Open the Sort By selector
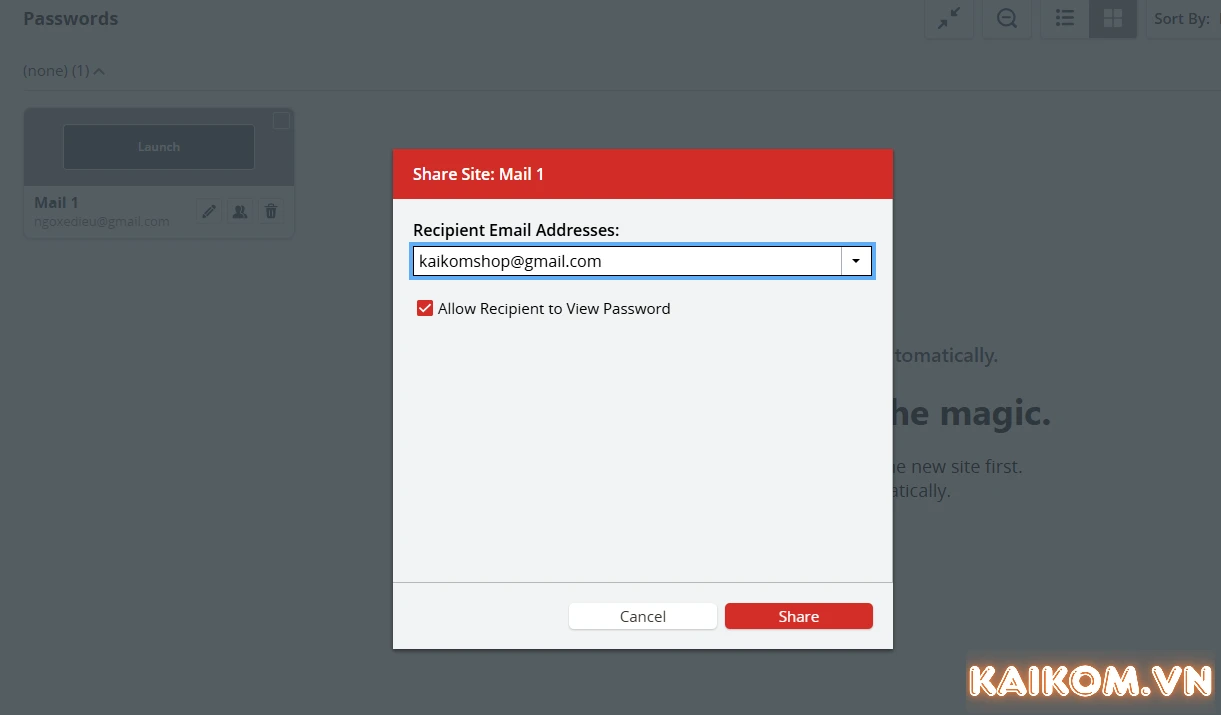The image size is (1221, 715). point(1182,18)
